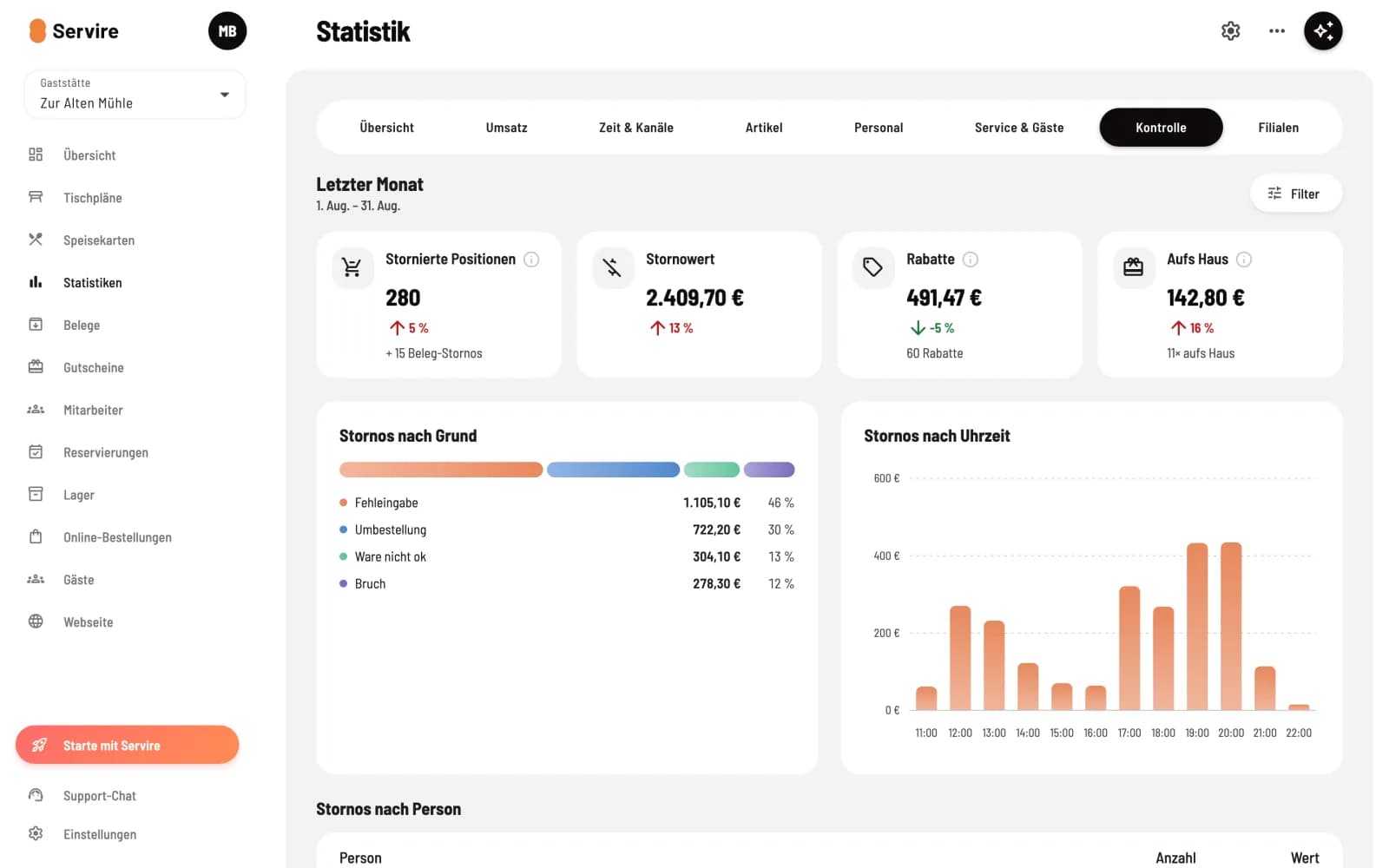Open Mitarbeiter in the sidebar

[x=93, y=410]
